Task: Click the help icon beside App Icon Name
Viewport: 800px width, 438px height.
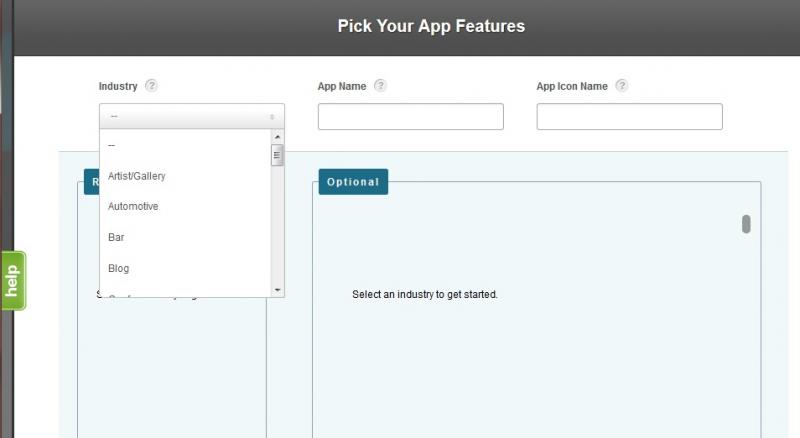Action: click(621, 85)
